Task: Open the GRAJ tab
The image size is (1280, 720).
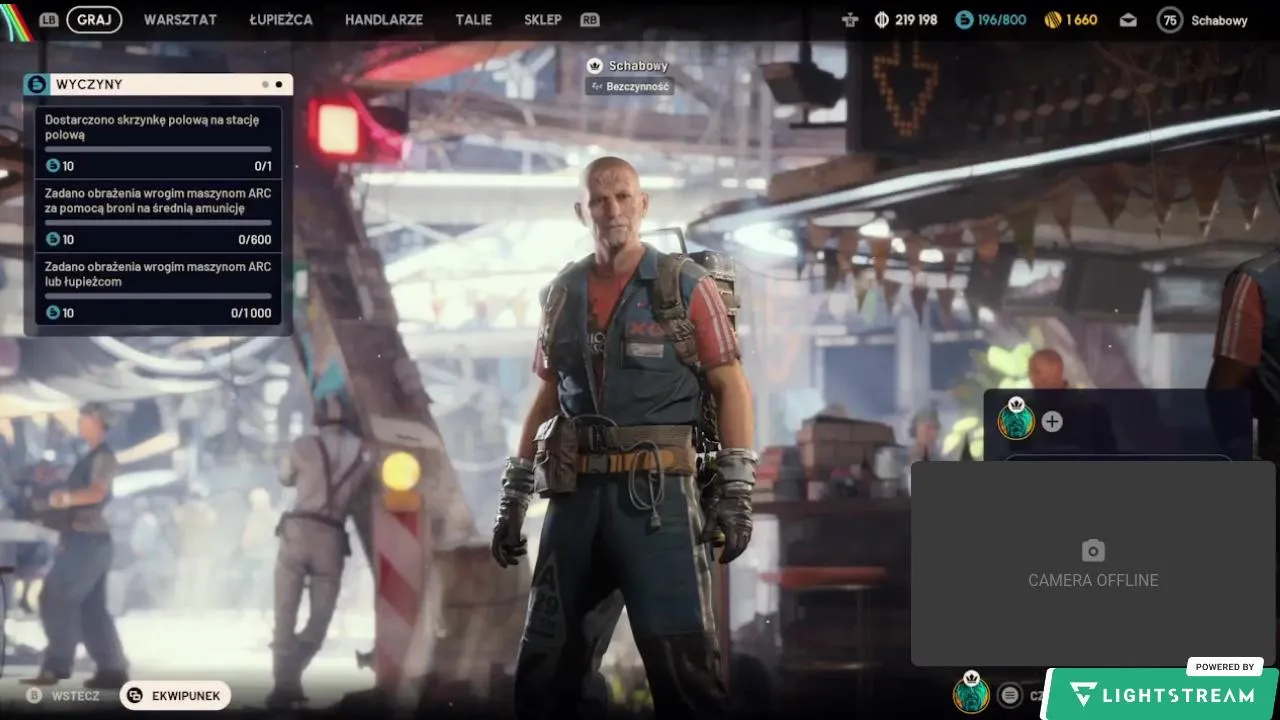Action: coord(94,20)
